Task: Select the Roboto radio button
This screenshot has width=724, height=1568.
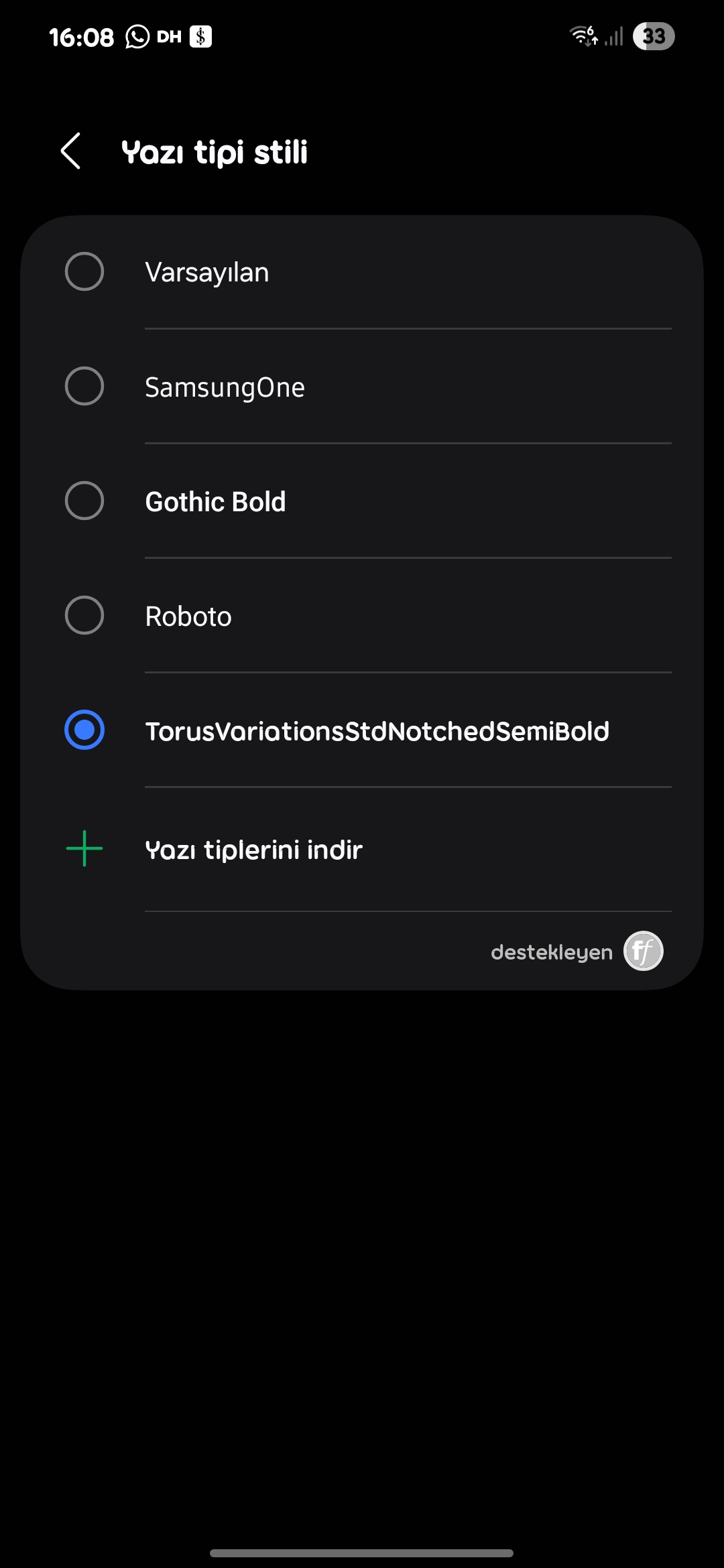Action: [84, 615]
